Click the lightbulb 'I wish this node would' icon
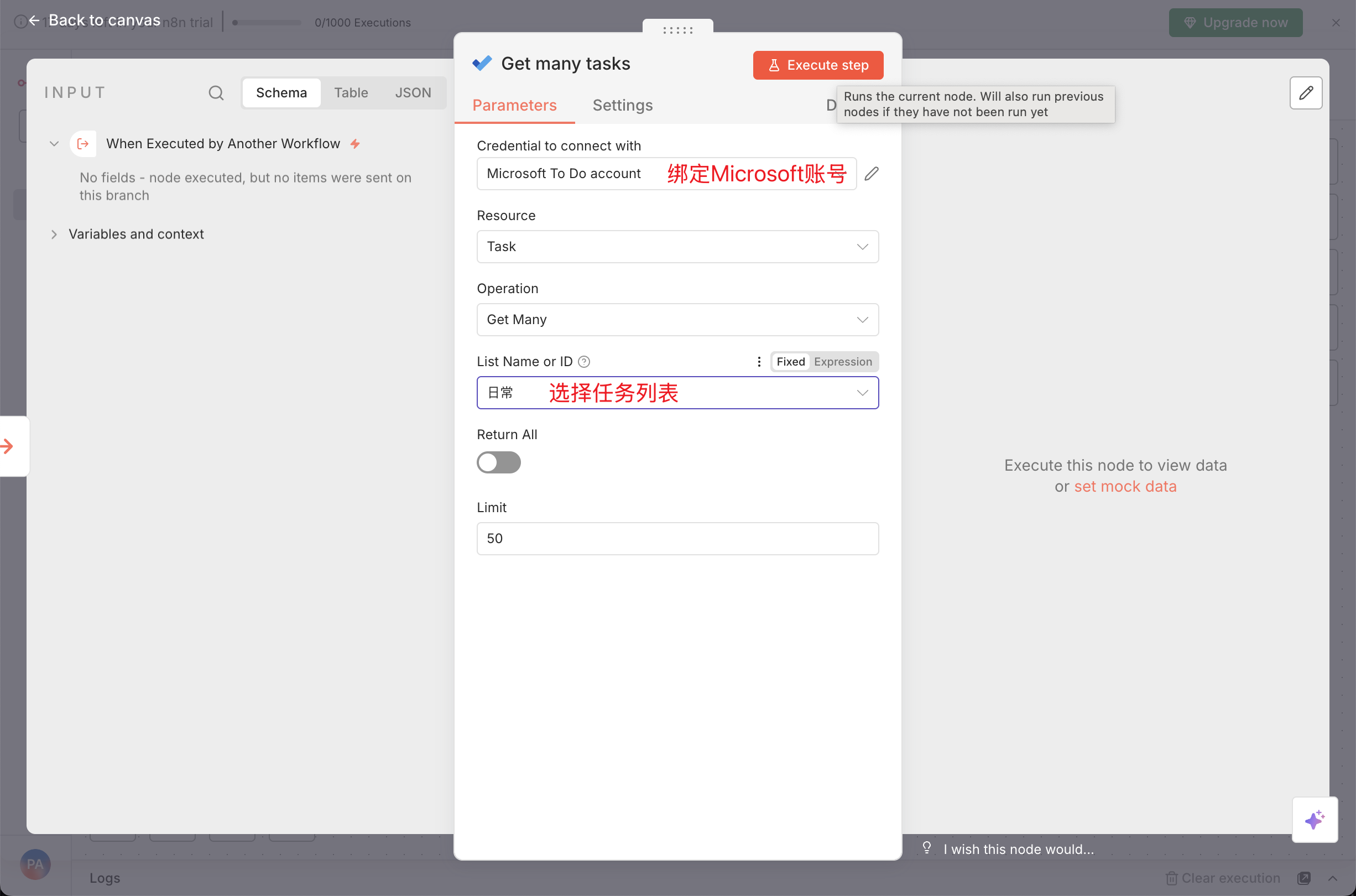Image resolution: width=1356 pixels, height=896 pixels. (926, 848)
